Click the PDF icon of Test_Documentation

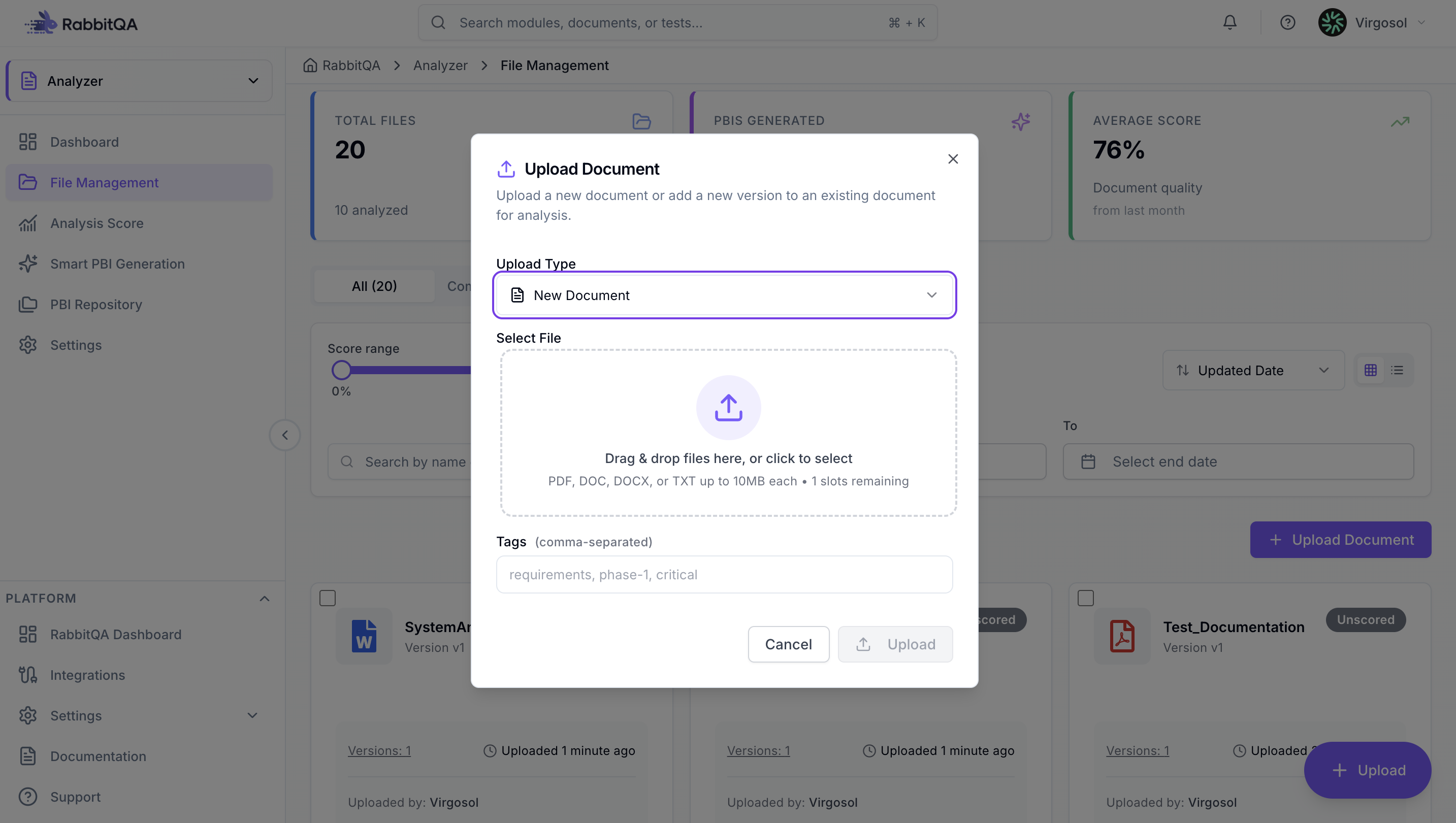point(1122,635)
